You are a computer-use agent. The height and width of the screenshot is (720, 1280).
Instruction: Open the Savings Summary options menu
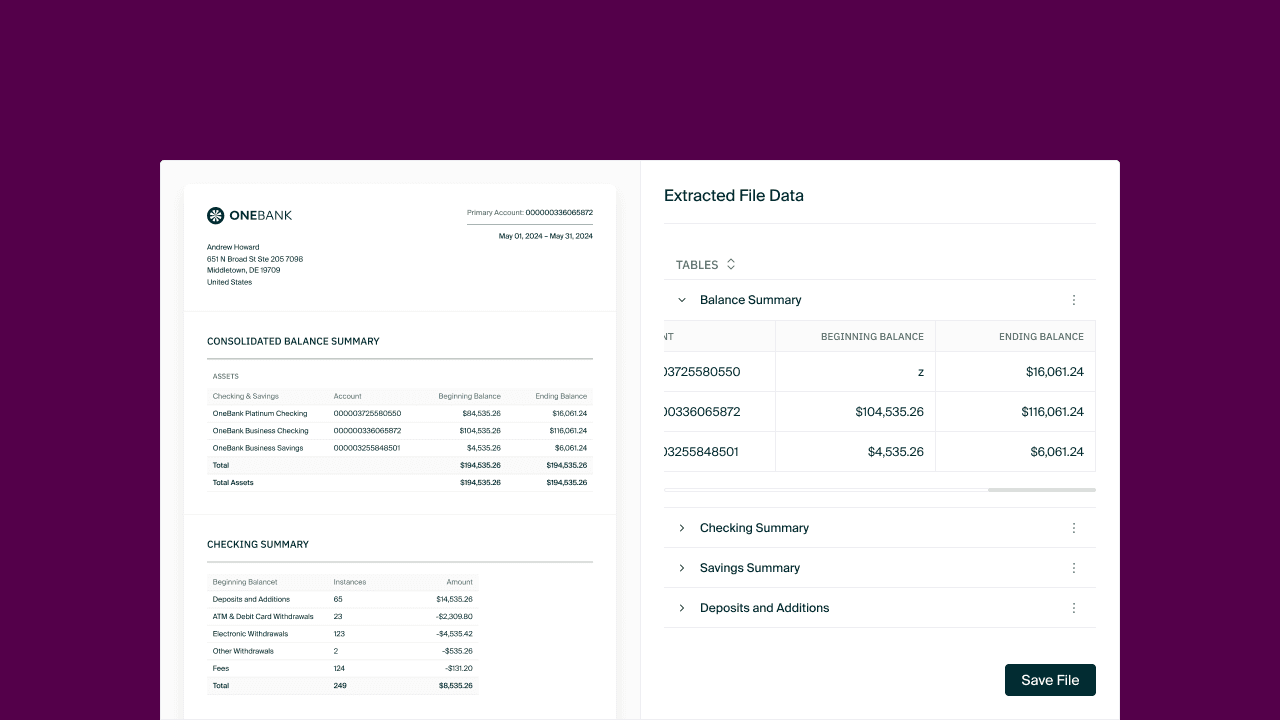point(1074,567)
